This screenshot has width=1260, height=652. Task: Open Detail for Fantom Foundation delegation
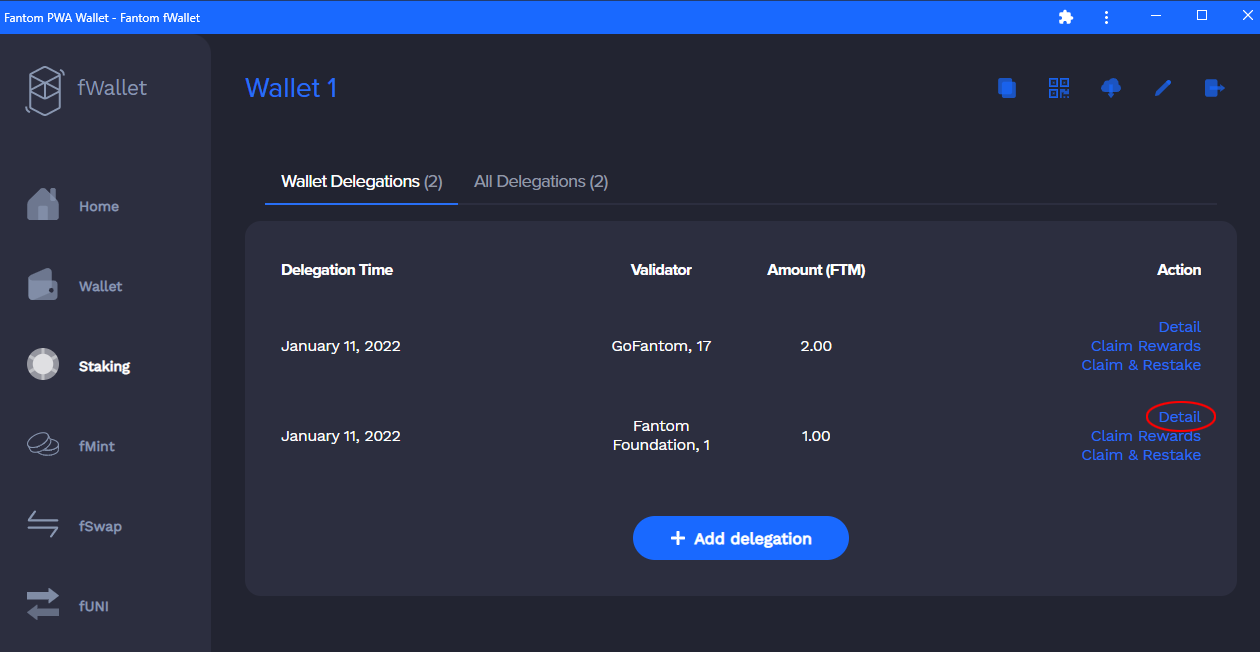[1180, 417]
